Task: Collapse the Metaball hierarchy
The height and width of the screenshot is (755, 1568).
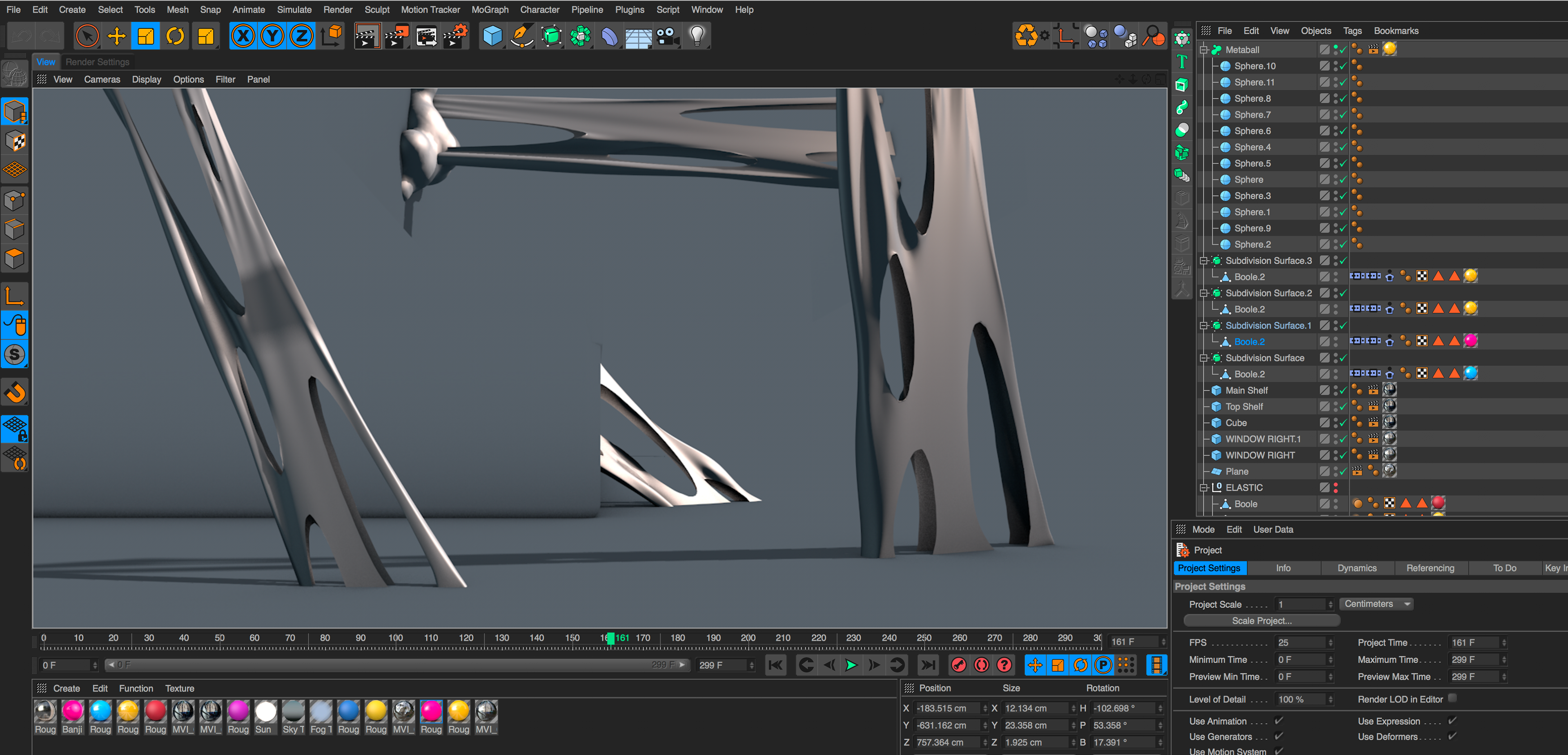Action: (x=1203, y=50)
